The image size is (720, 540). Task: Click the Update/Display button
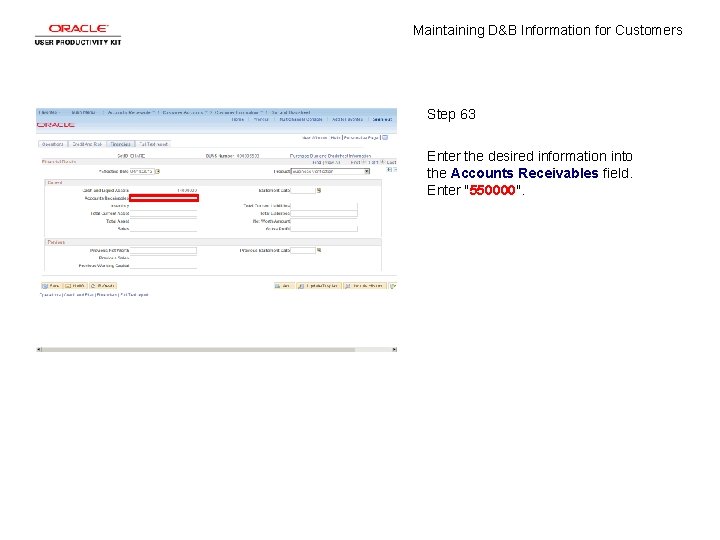tap(319, 286)
